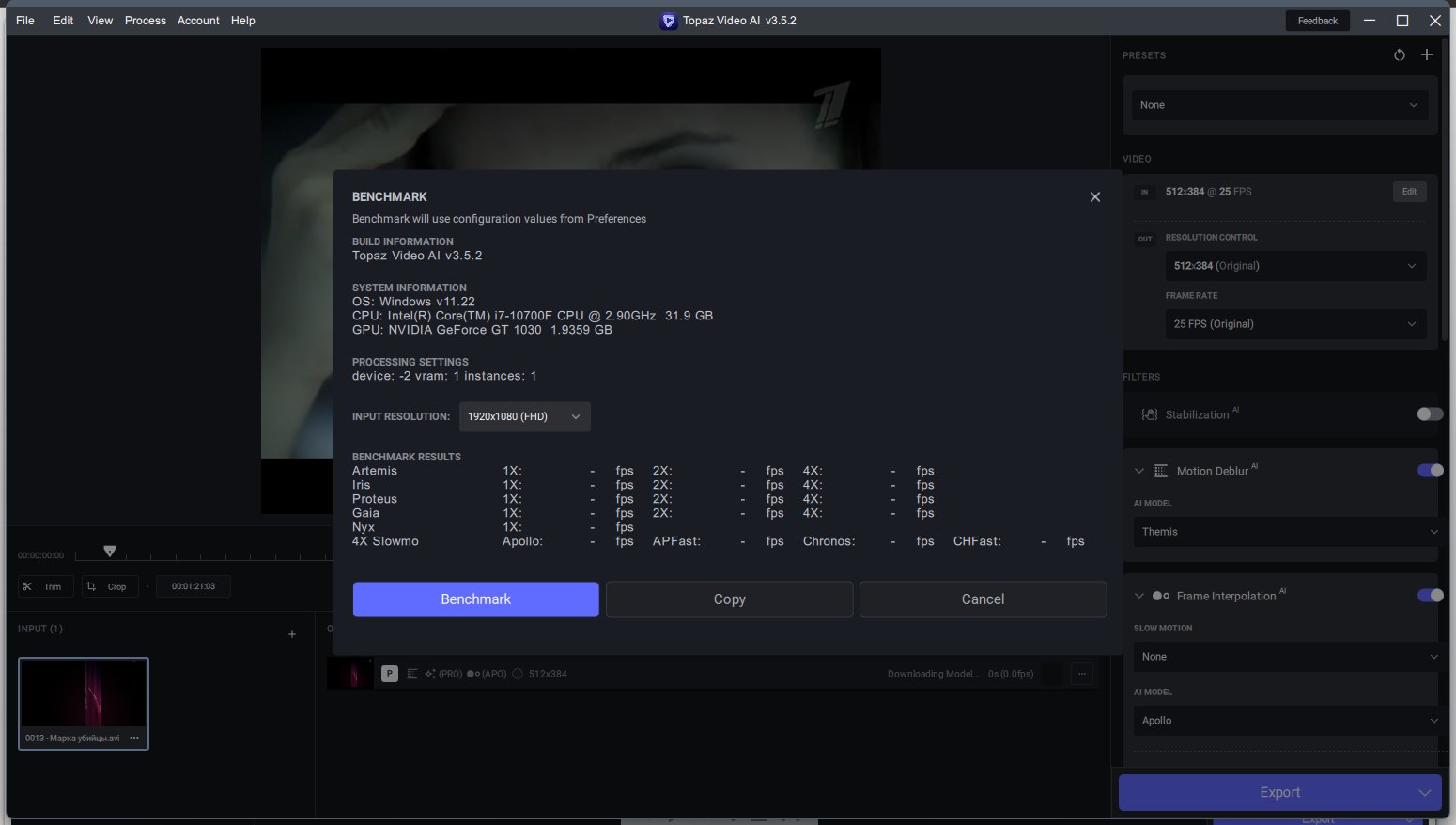Open Frame Interpolation AI model dropdown Apollo
1456x825 pixels.
pyautogui.click(x=1287, y=721)
